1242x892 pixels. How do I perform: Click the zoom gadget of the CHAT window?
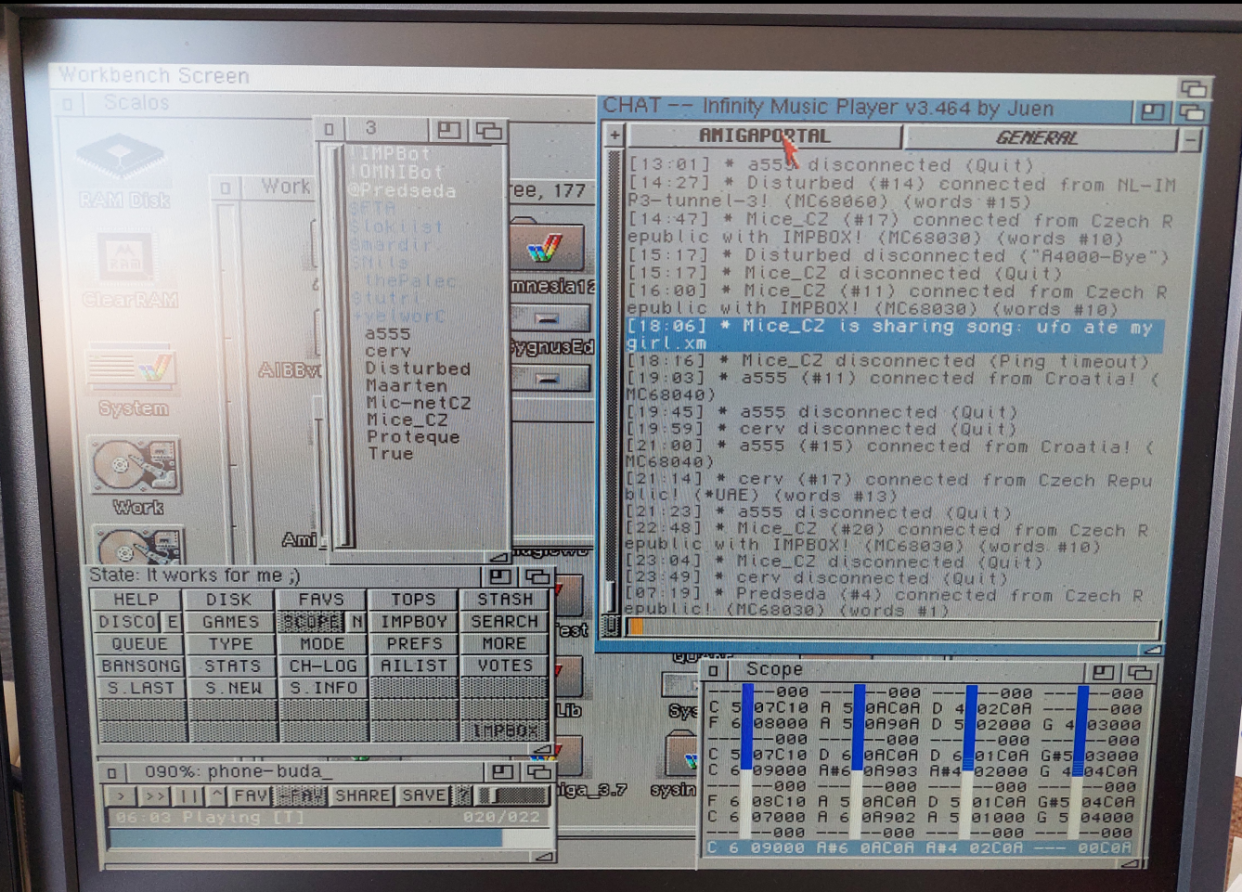[1152, 111]
